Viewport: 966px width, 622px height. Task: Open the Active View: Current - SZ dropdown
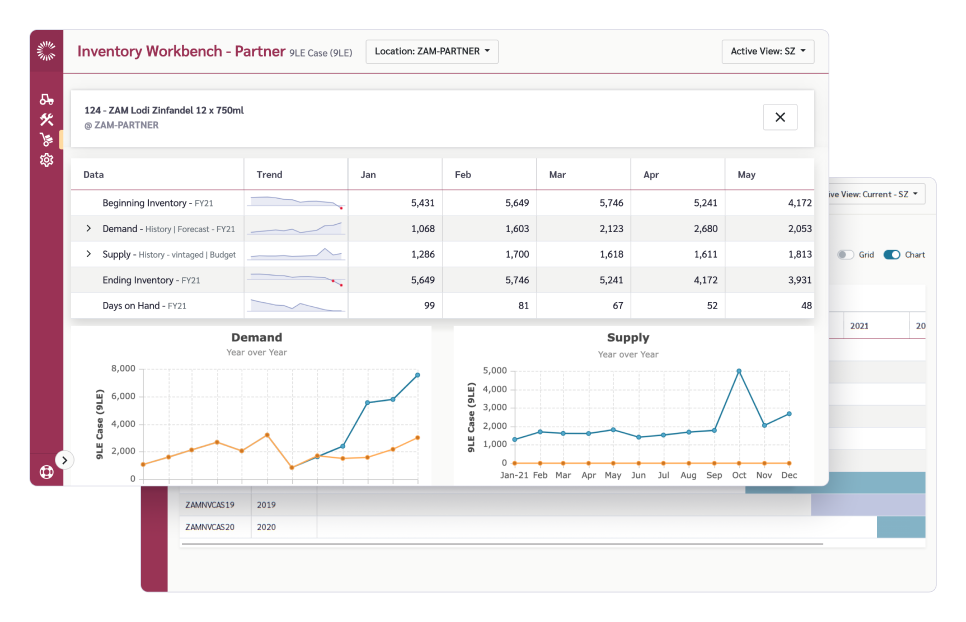[872, 194]
